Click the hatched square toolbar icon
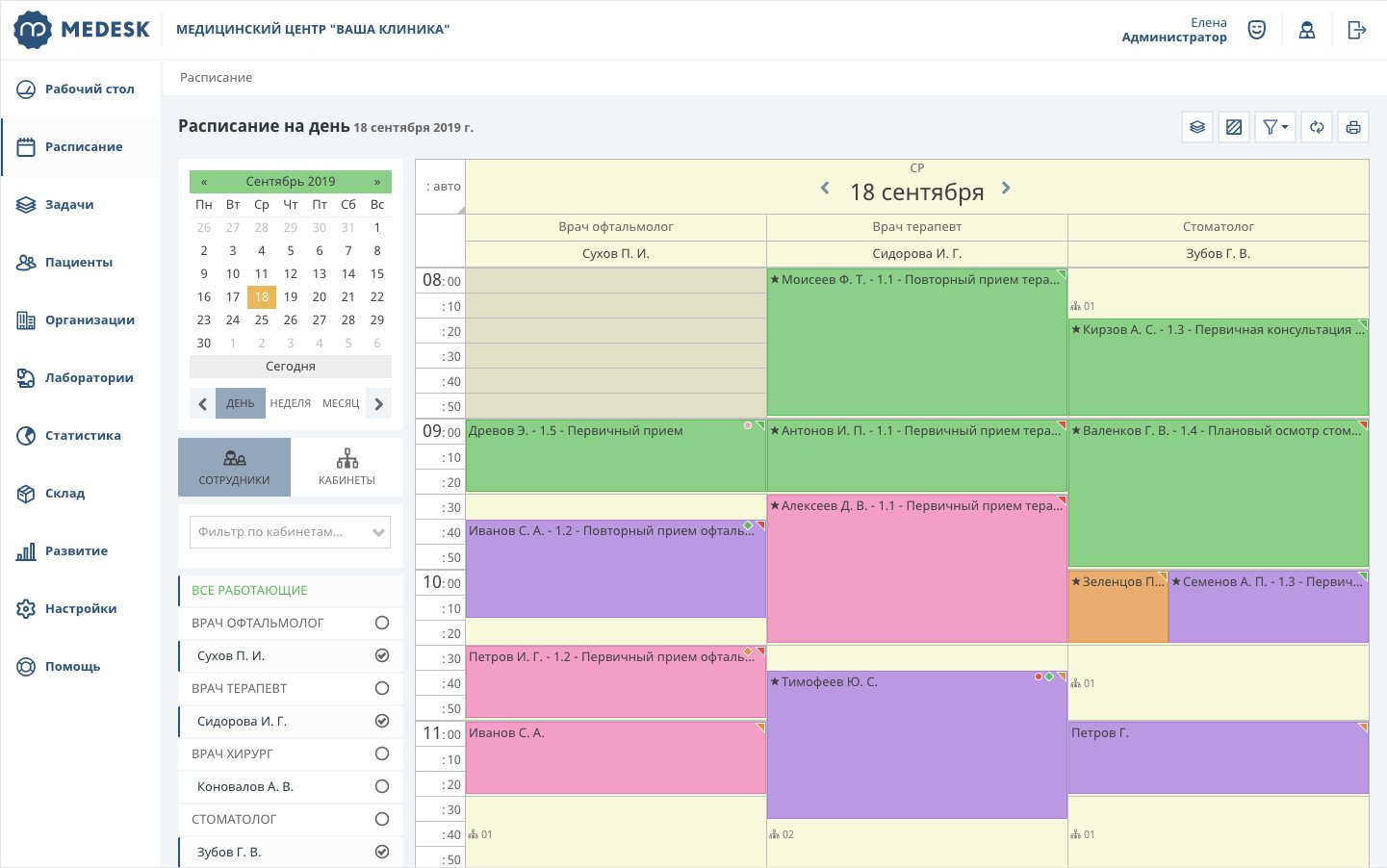 coord(1234,127)
